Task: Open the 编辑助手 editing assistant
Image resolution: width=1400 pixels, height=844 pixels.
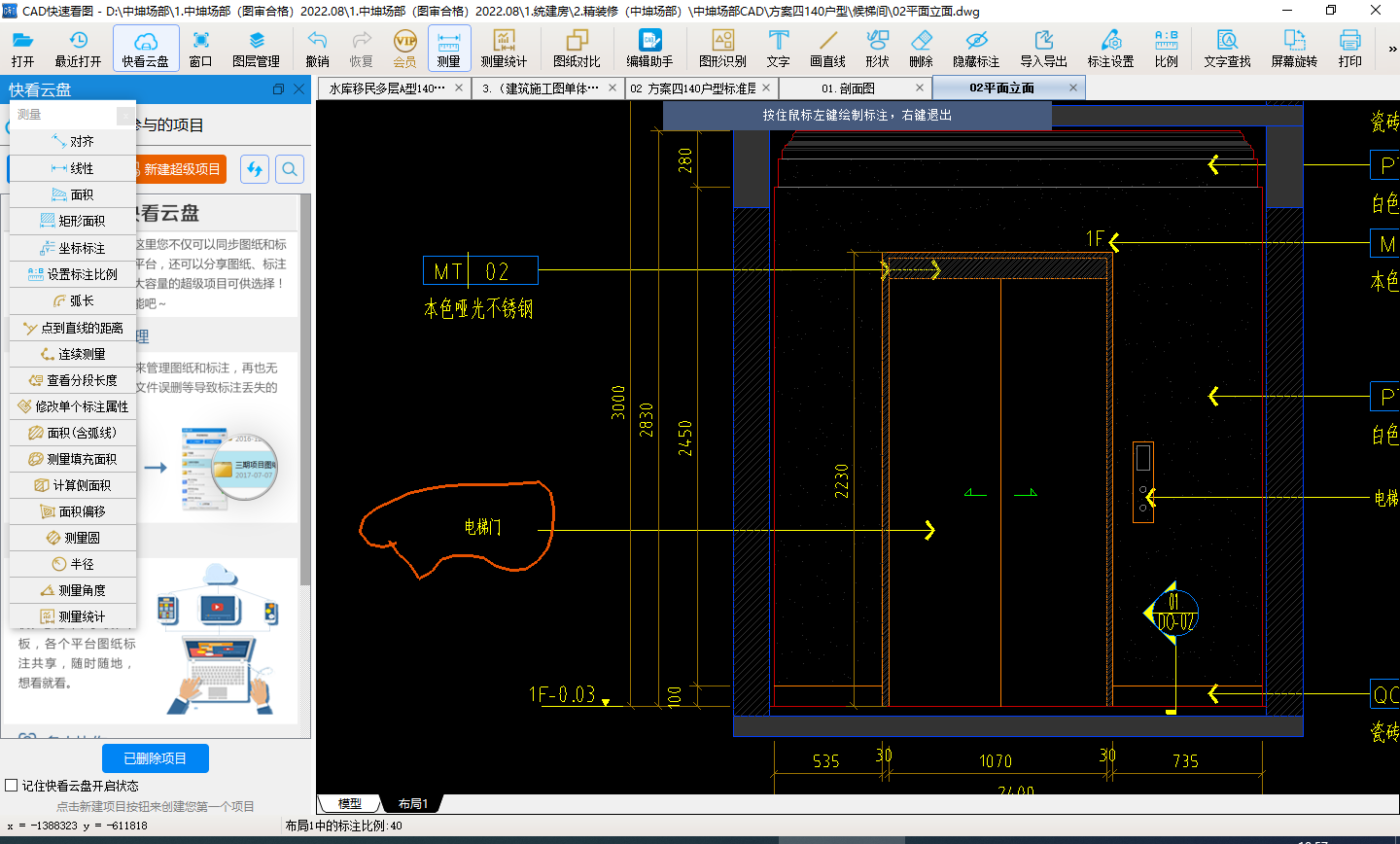Action: pyautogui.click(x=649, y=49)
